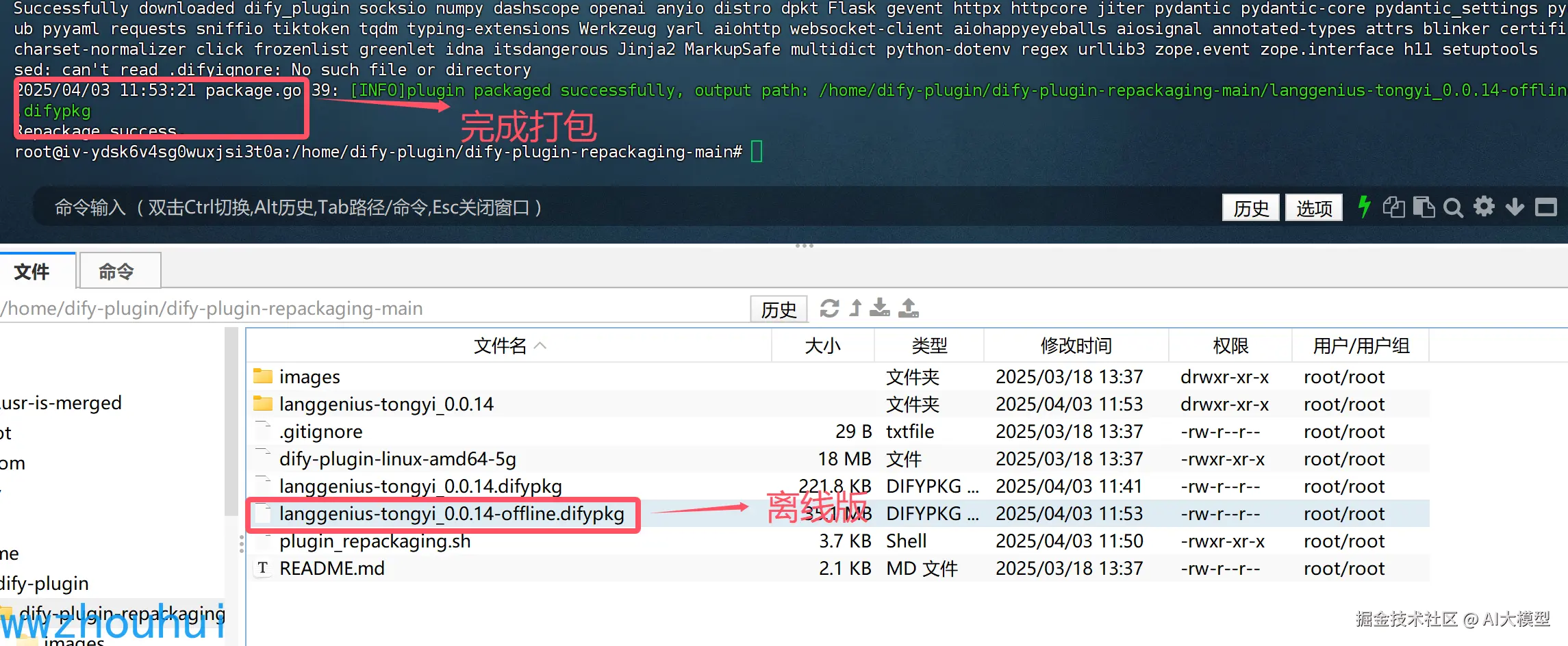Click the copy icon in the toolbar
This screenshot has width=1568, height=646.
1393,207
